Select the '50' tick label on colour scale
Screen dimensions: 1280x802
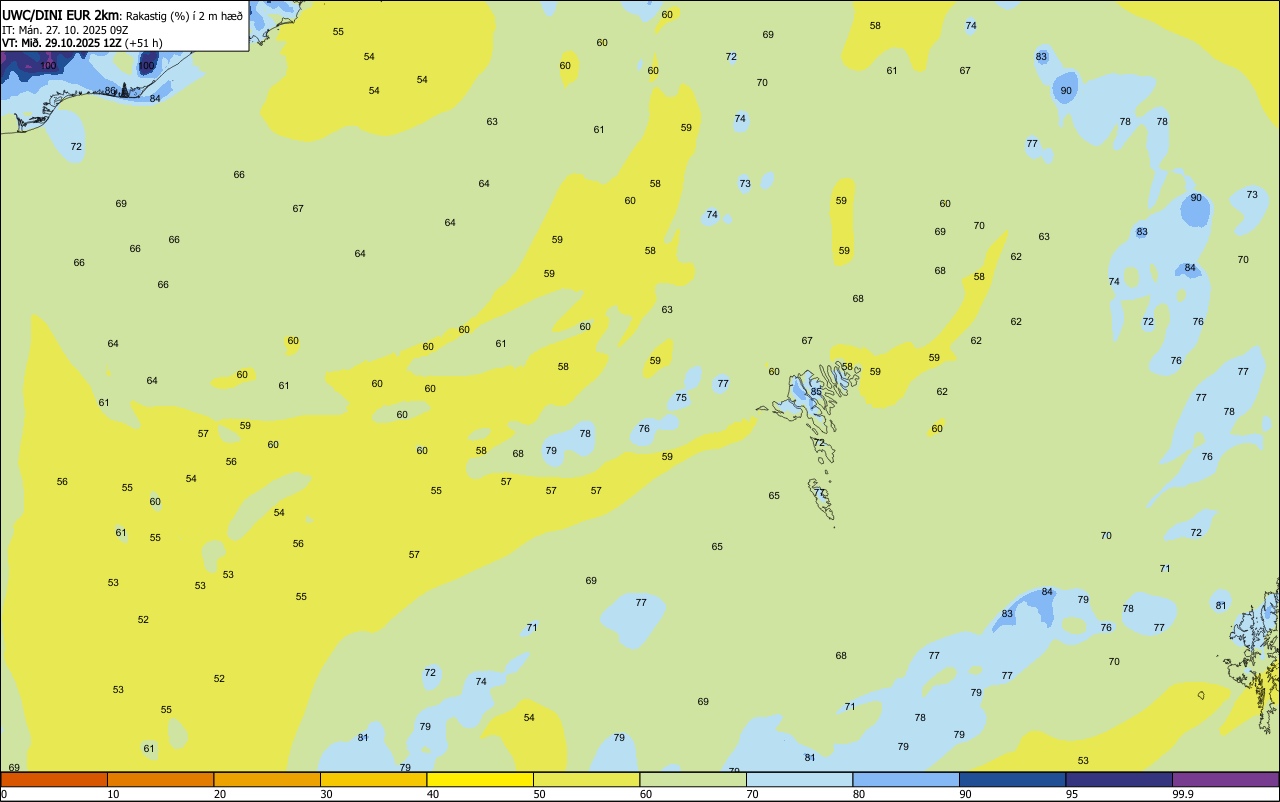[x=539, y=794]
